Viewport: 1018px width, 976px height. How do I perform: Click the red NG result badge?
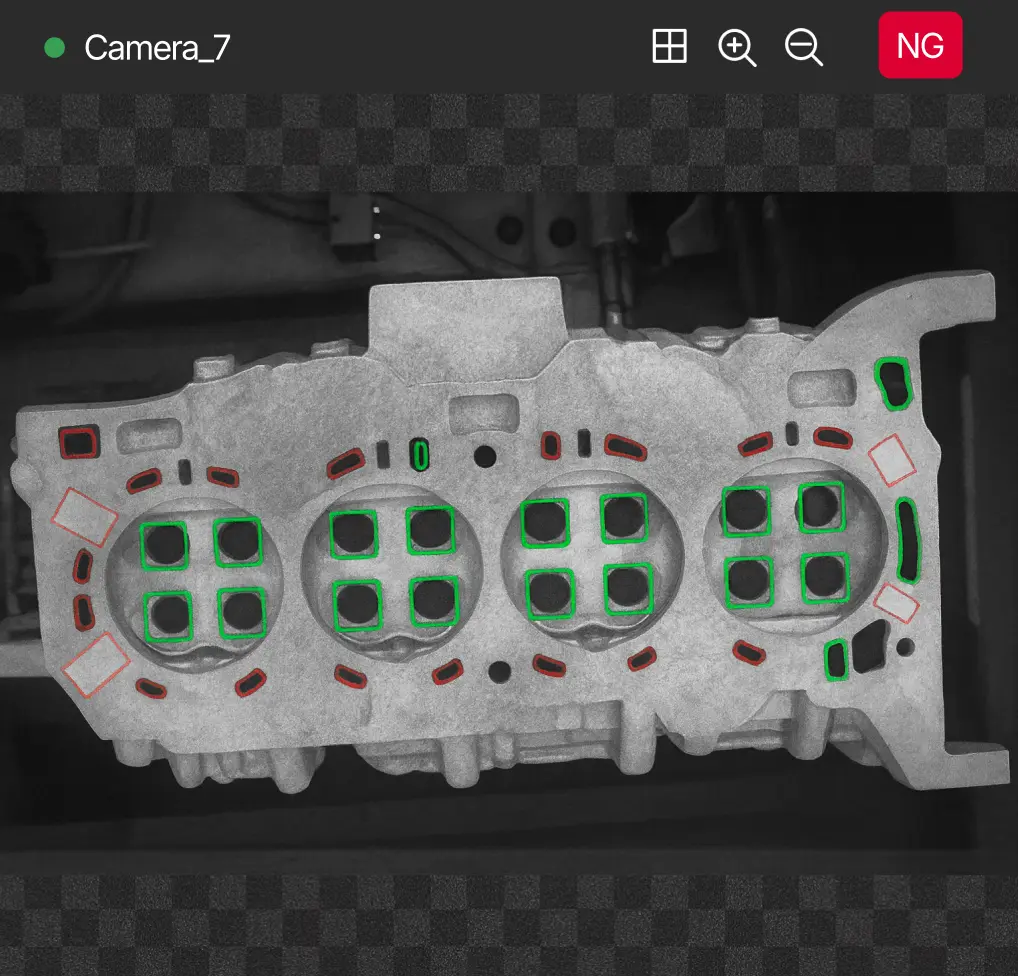tap(920, 45)
